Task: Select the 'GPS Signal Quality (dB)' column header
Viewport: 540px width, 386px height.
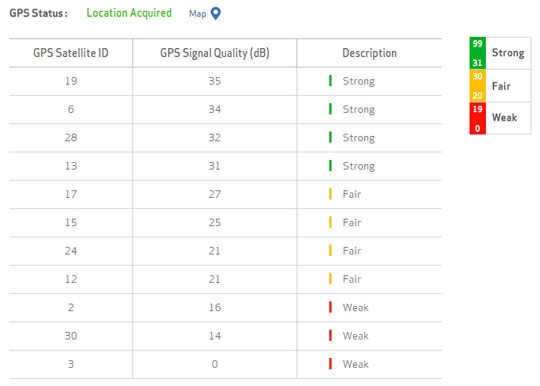Action: [215, 53]
